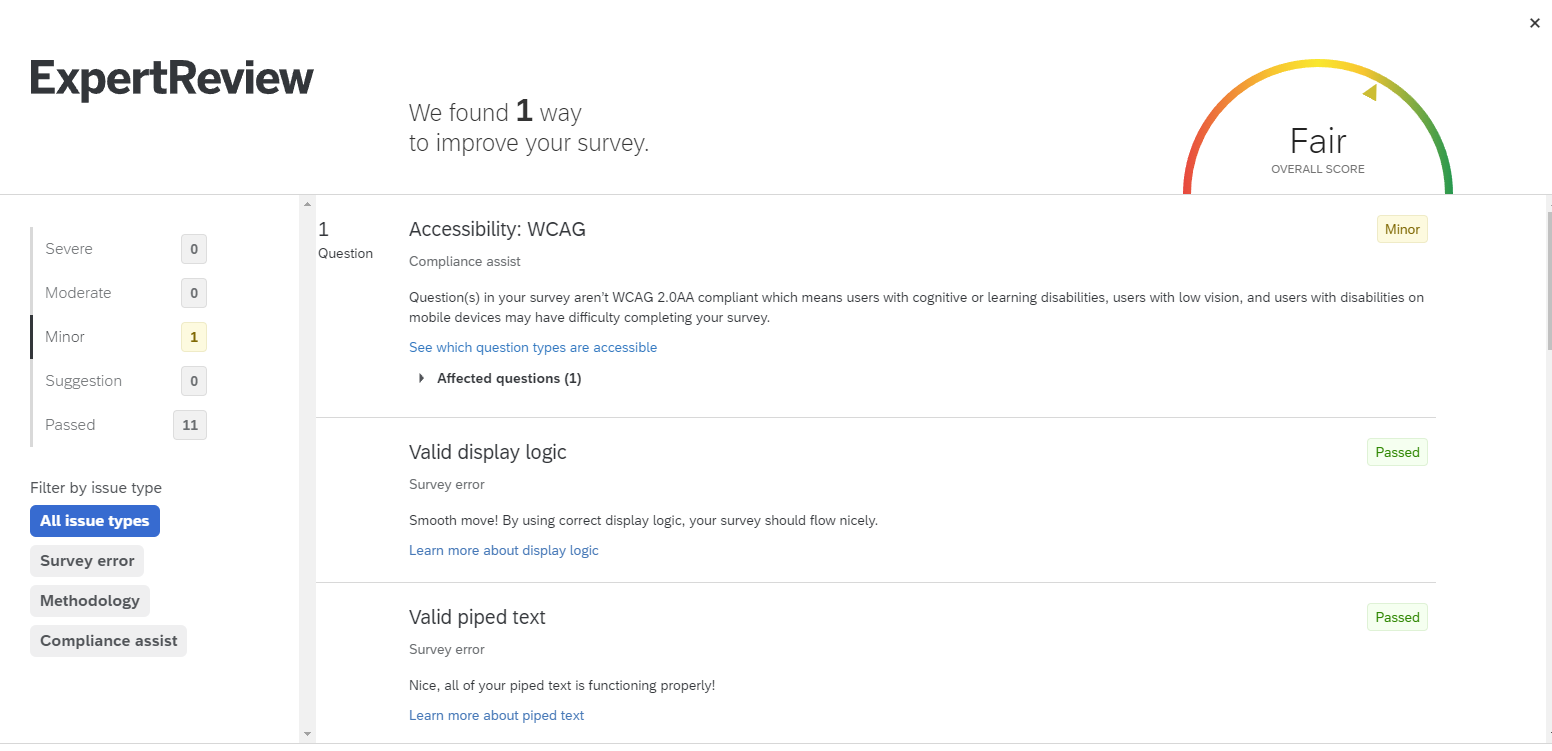Filter issues by Methodology type
The image size is (1552, 751).
pyautogui.click(x=89, y=600)
